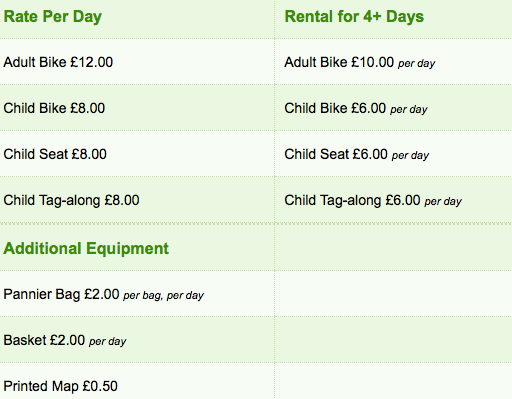Select the Child Bike £8.00 cell
Screen dimensions: 512x399
pyautogui.click(x=137, y=108)
